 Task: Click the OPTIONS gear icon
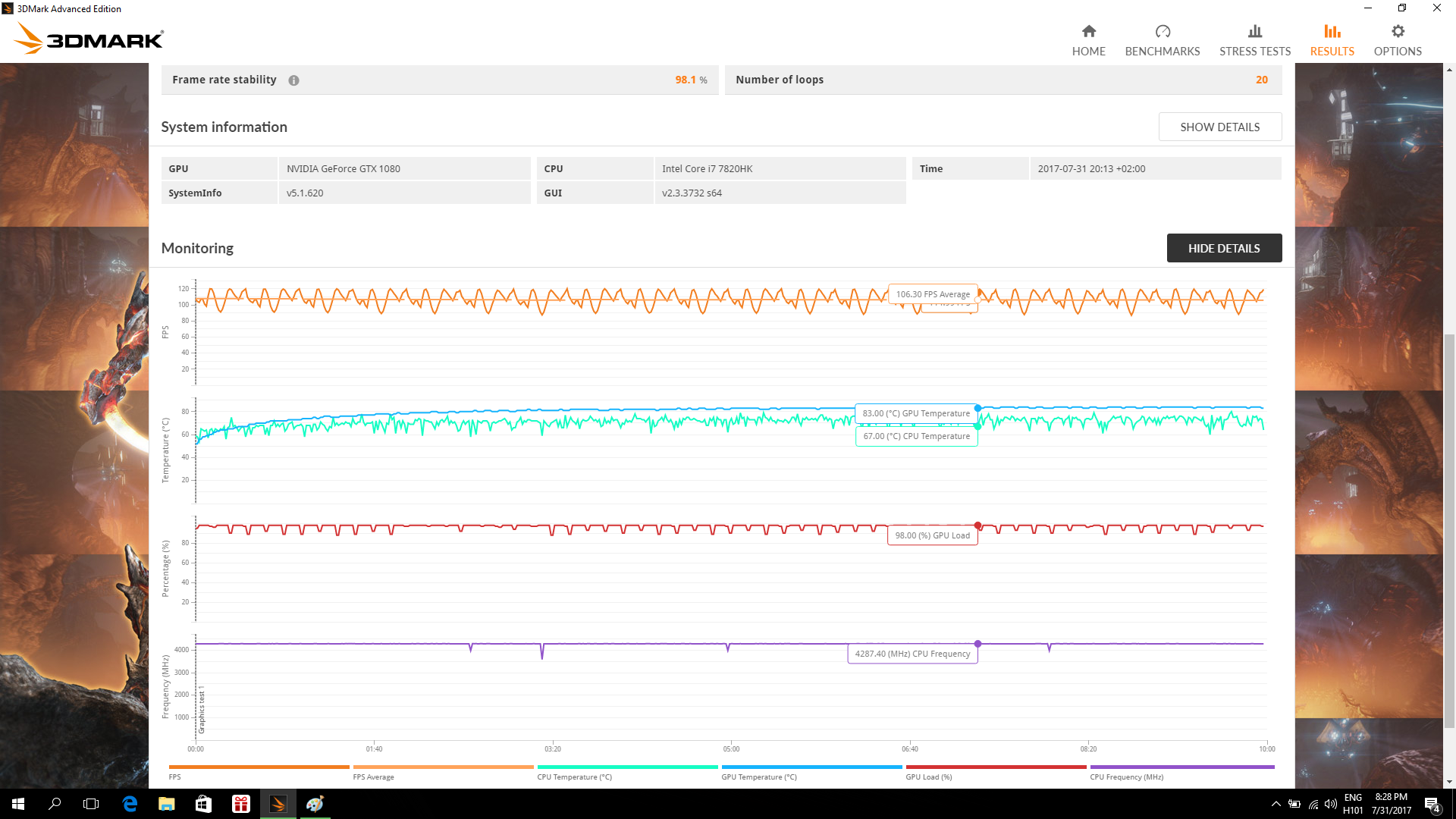tap(1398, 31)
